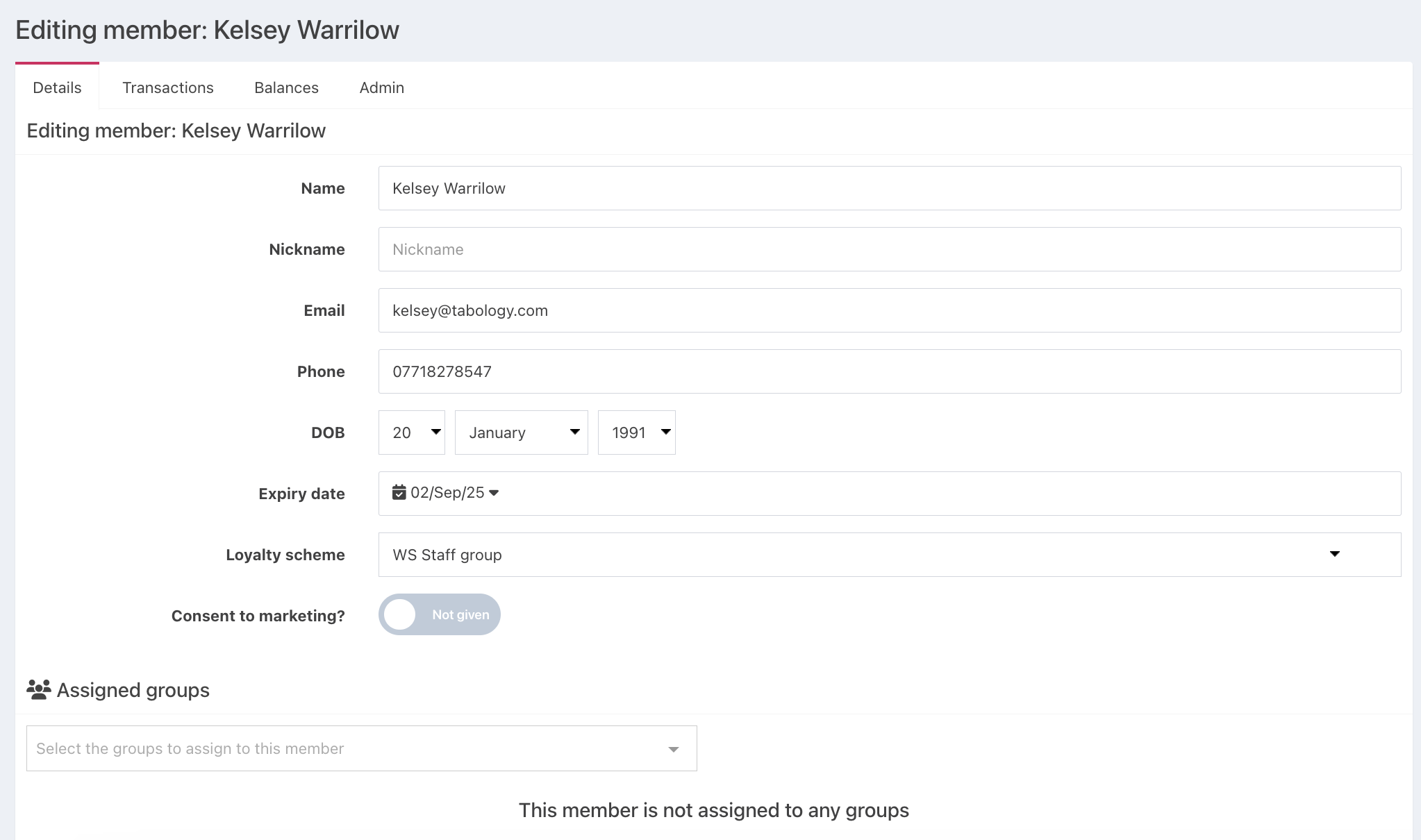Image resolution: width=1421 pixels, height=840 pixels.
Task: Open the DOB year dropdown showing 1991
Action: pyautogui.click(x=637, y=432)
